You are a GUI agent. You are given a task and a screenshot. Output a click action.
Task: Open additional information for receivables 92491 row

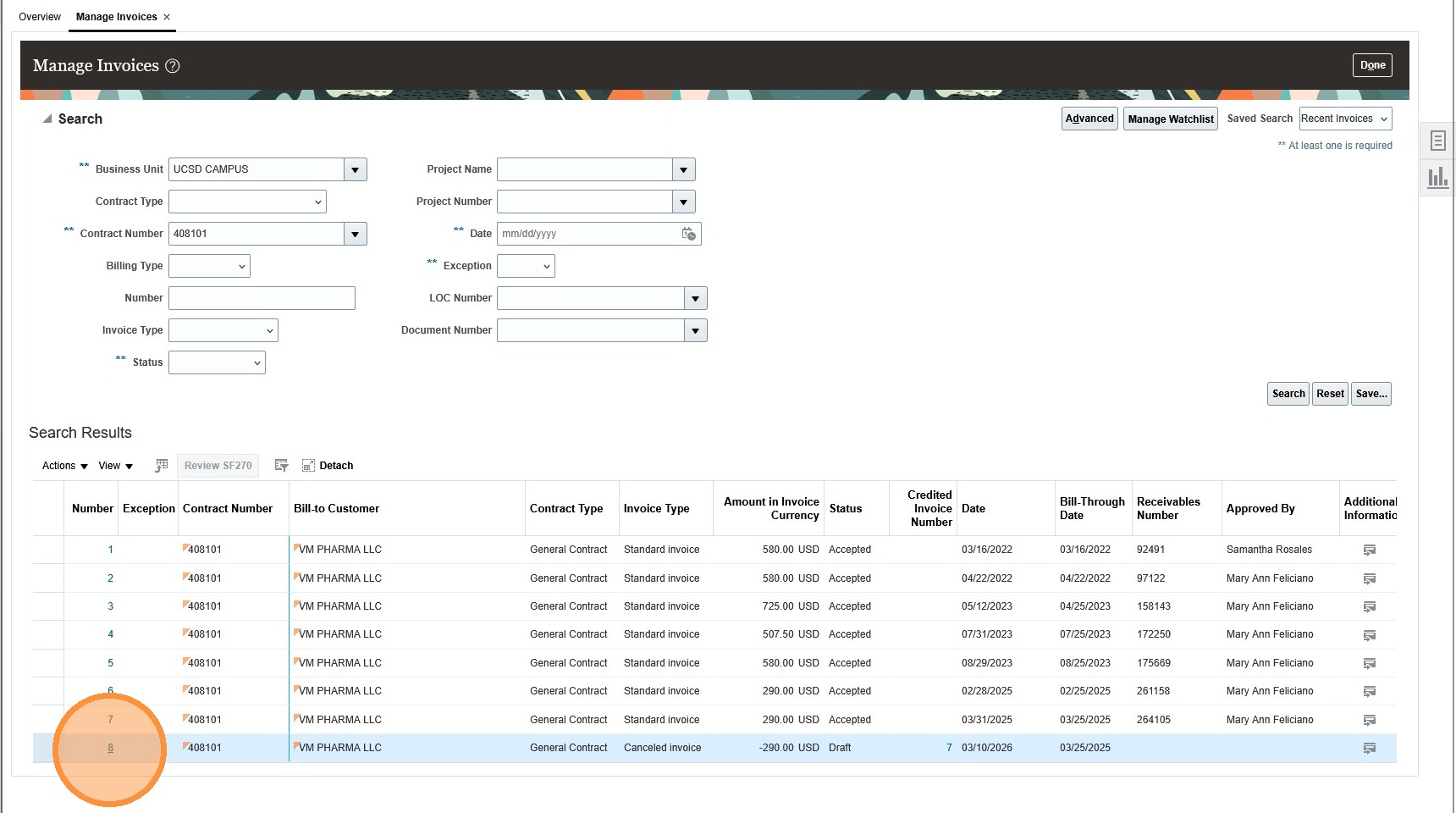pyautogui.click(x=1370, y=550)
